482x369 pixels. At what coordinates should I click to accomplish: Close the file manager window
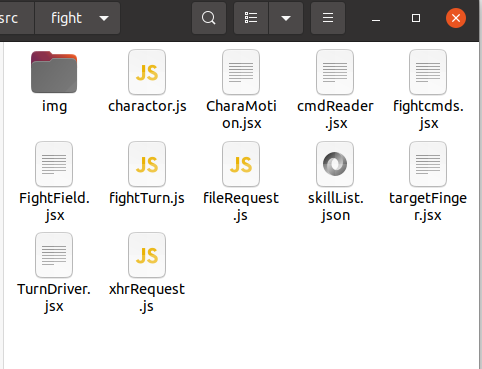click(456, 18)
